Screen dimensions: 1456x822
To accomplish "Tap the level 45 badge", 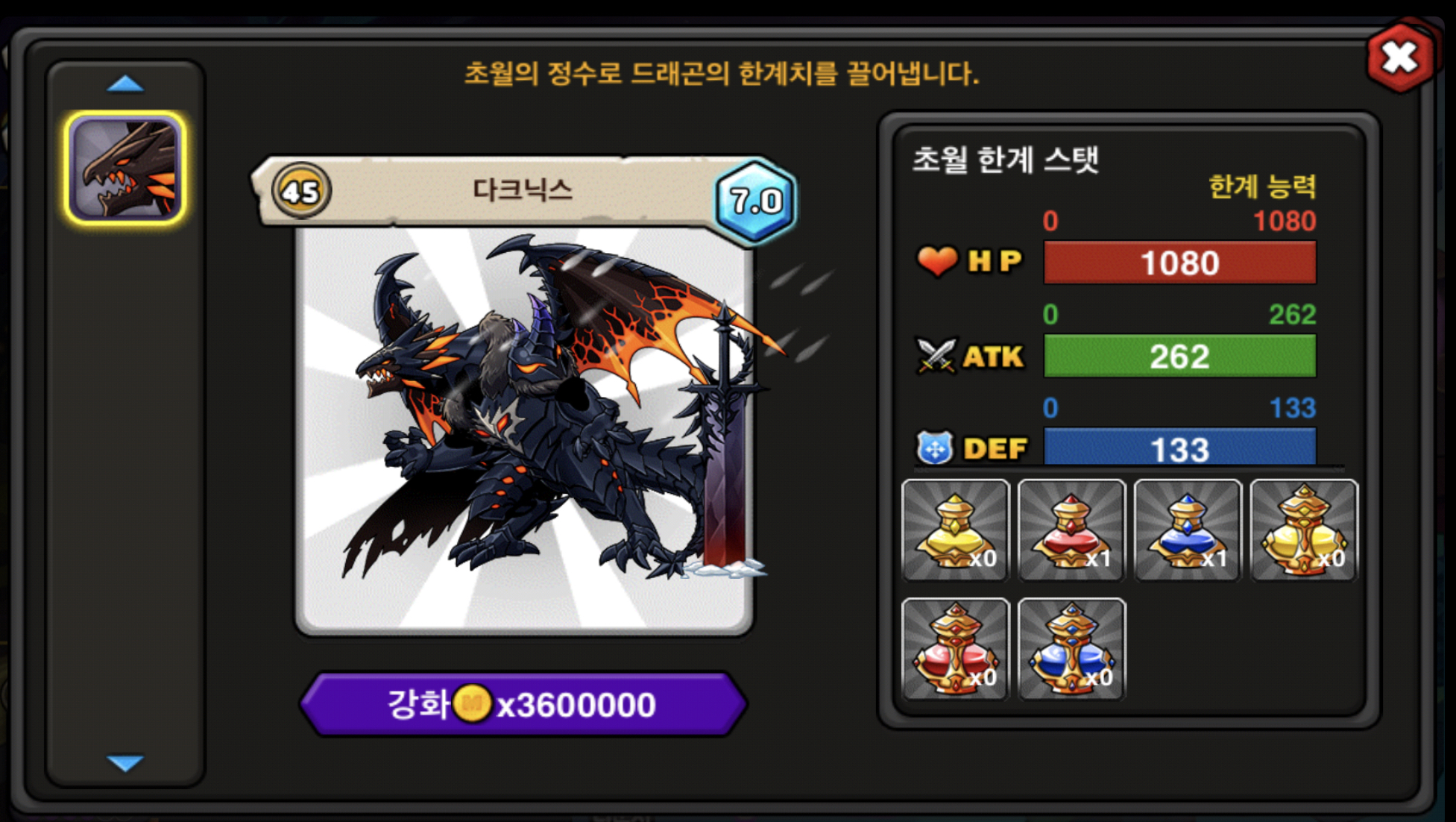I will coord(301,192).
